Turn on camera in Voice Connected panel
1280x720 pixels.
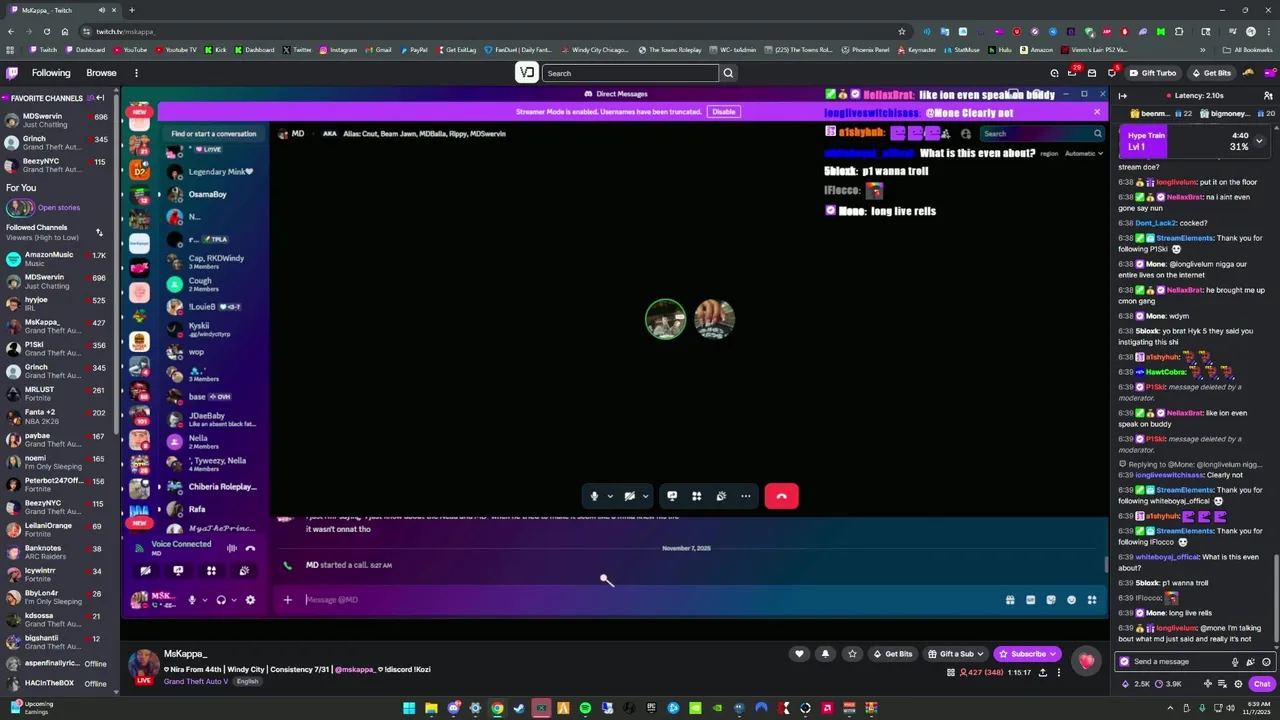point(146,571)
